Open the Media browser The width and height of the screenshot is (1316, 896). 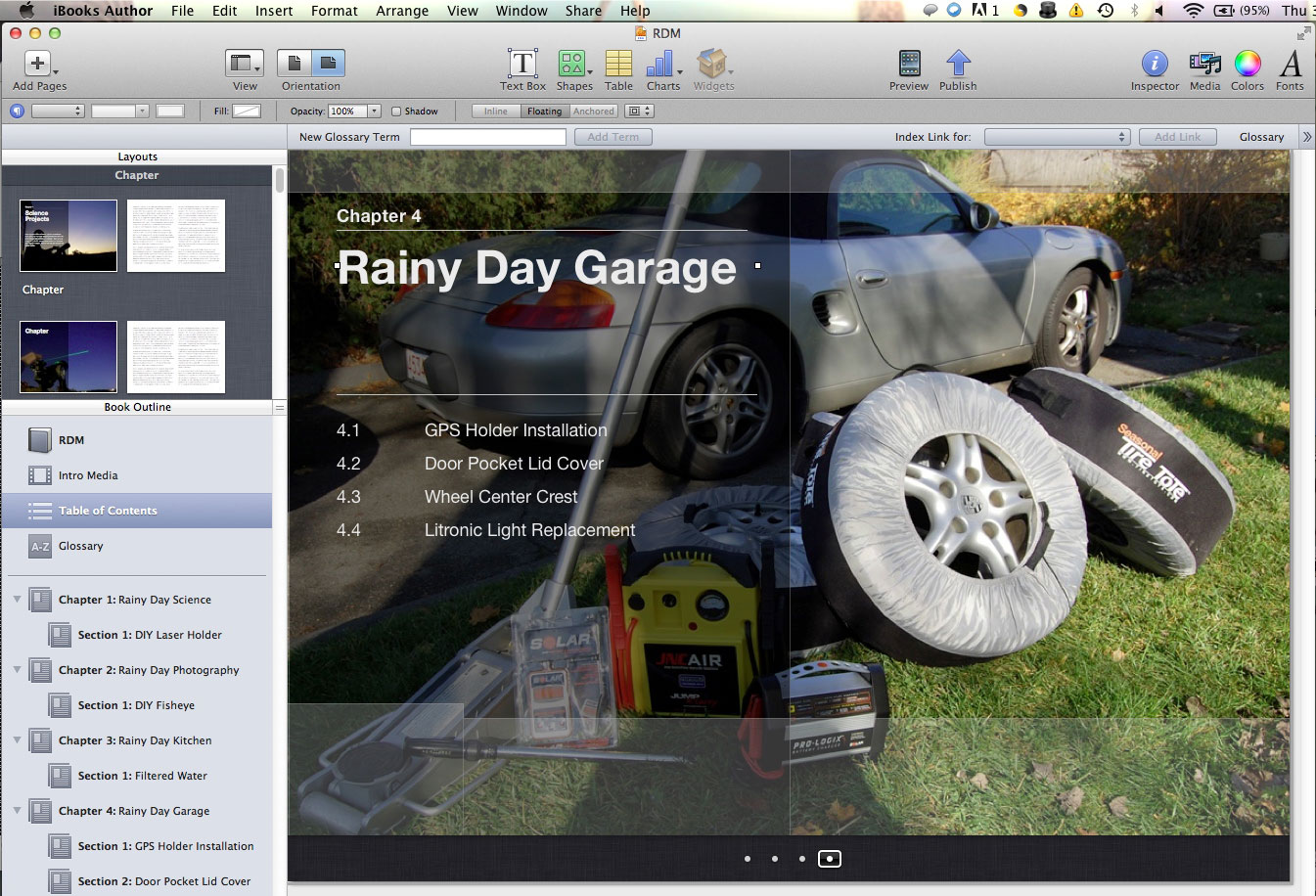(1204, 64)
